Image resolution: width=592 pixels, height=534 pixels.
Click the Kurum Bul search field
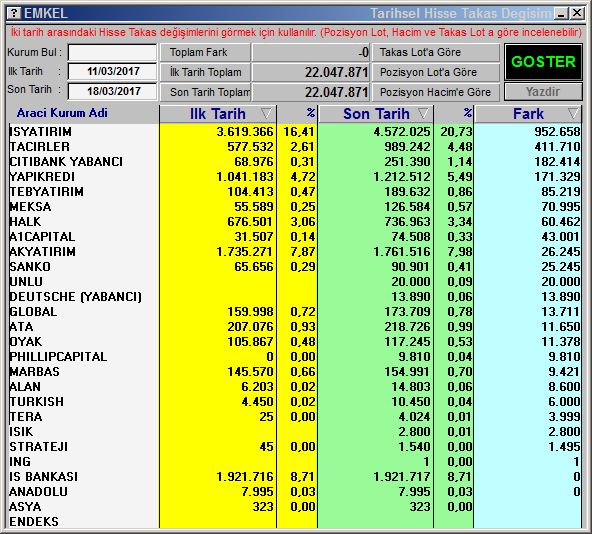[112, 52]
